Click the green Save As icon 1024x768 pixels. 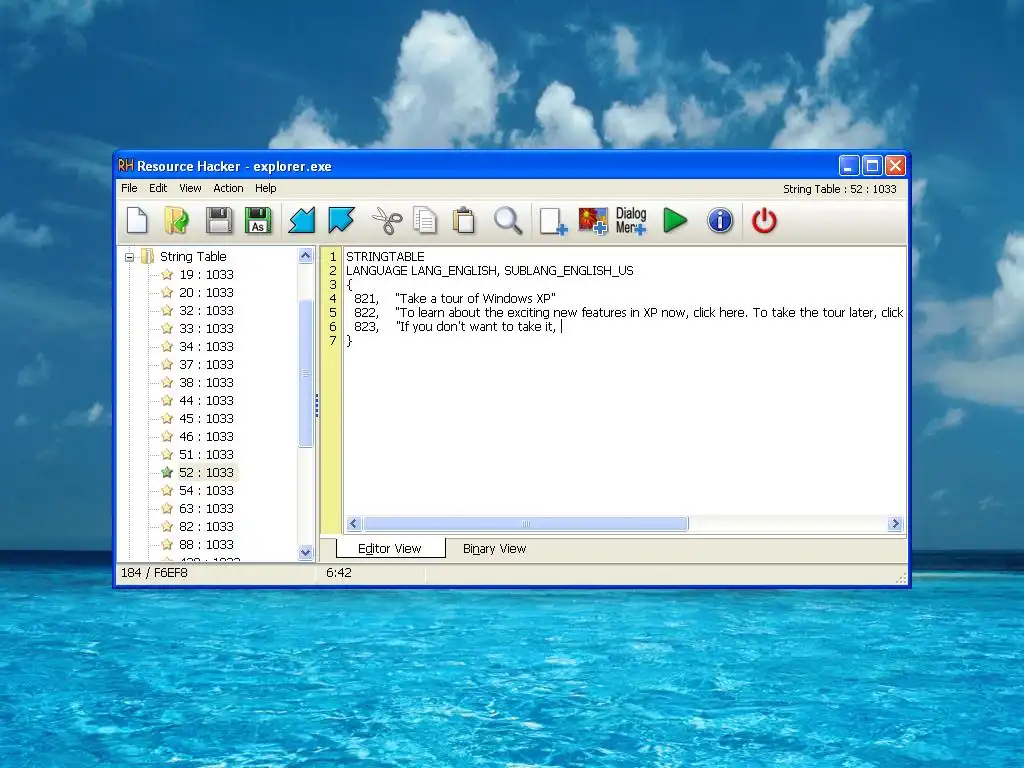pos(258,220)
